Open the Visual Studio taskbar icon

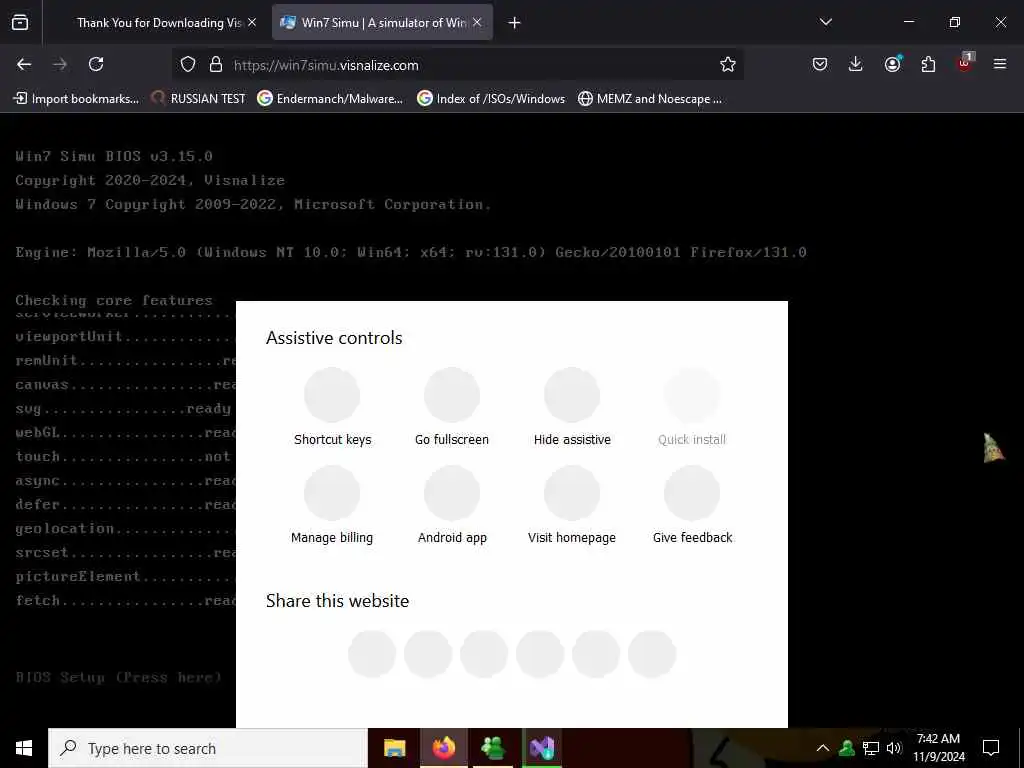pyautogui.click(x=541, y=748)
